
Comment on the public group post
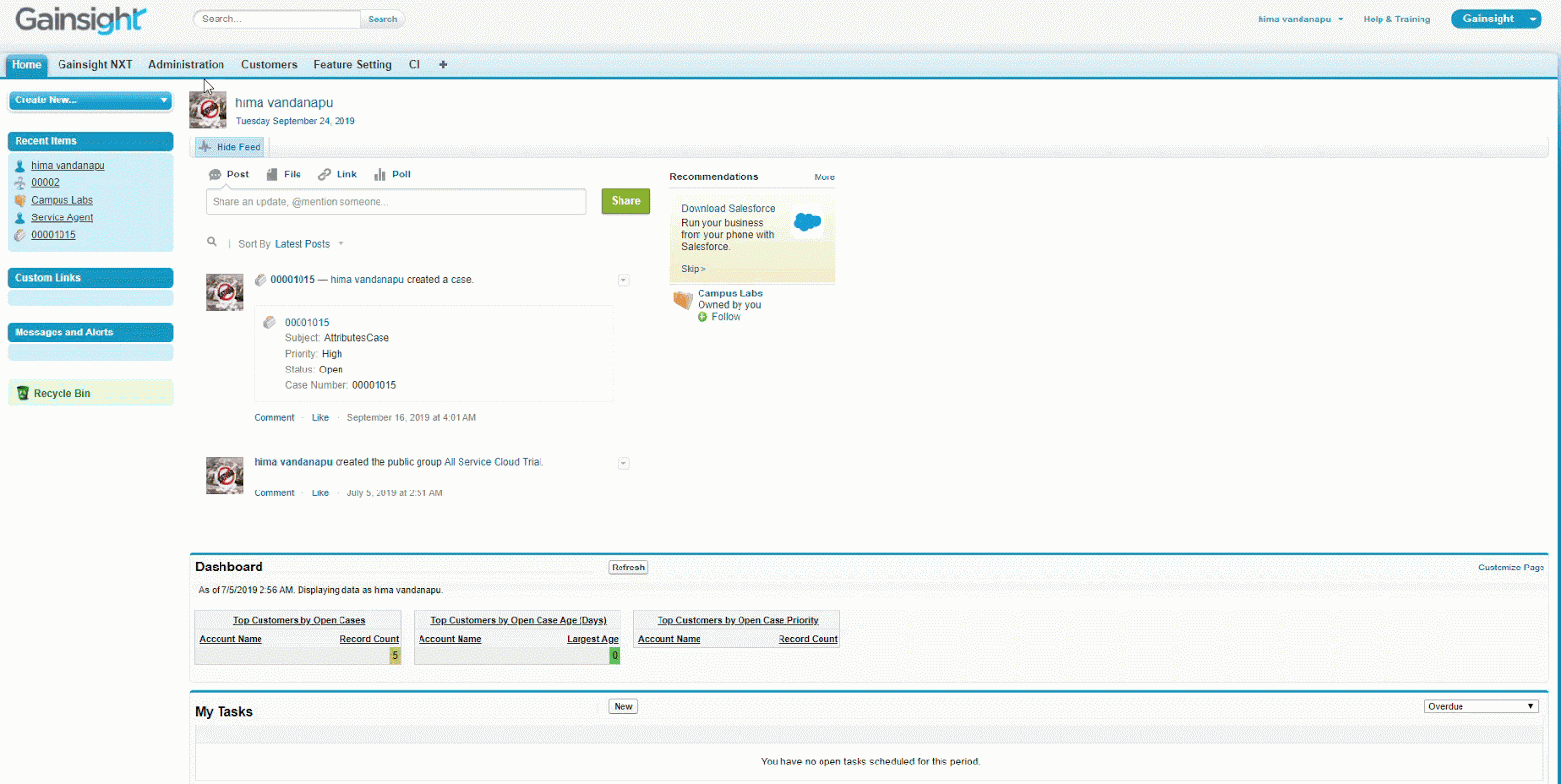tap(274, 493)
